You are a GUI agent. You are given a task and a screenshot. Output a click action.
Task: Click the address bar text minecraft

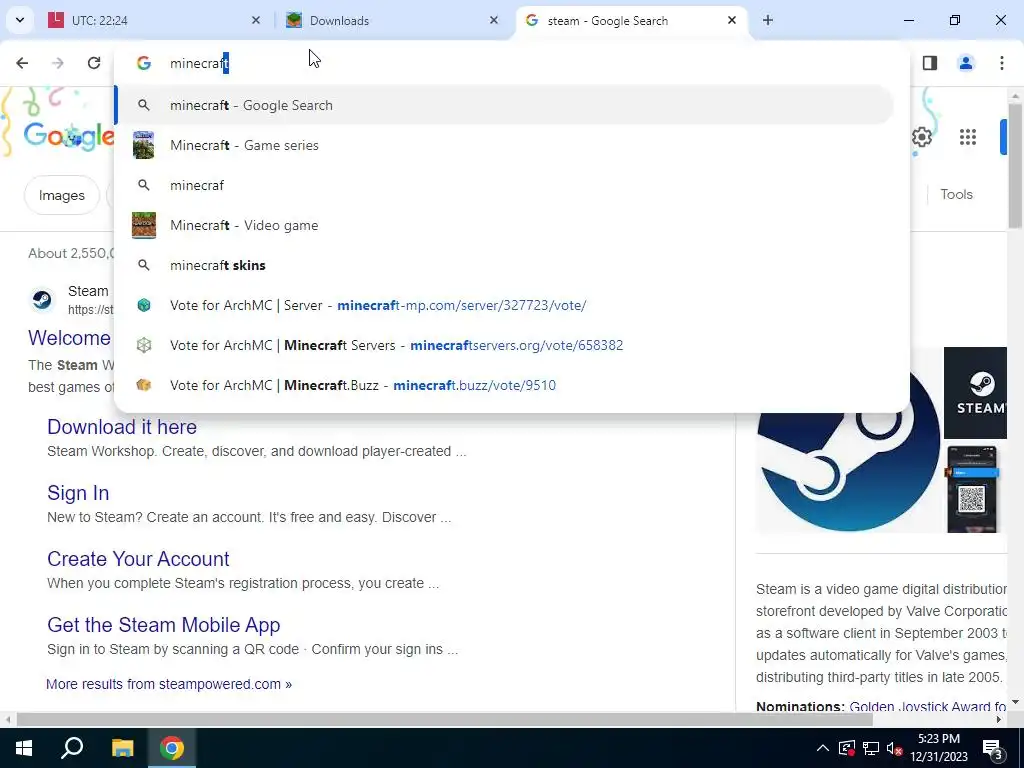[199, 63]
